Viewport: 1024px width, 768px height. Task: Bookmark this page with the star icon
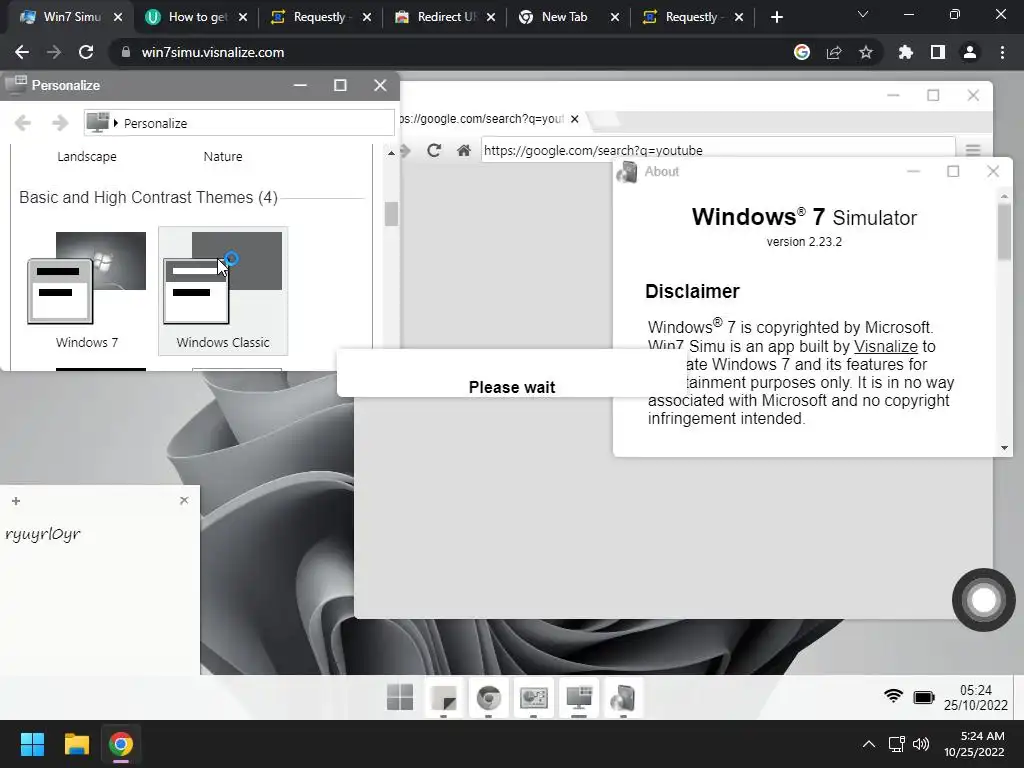click(x=866, y=52)
